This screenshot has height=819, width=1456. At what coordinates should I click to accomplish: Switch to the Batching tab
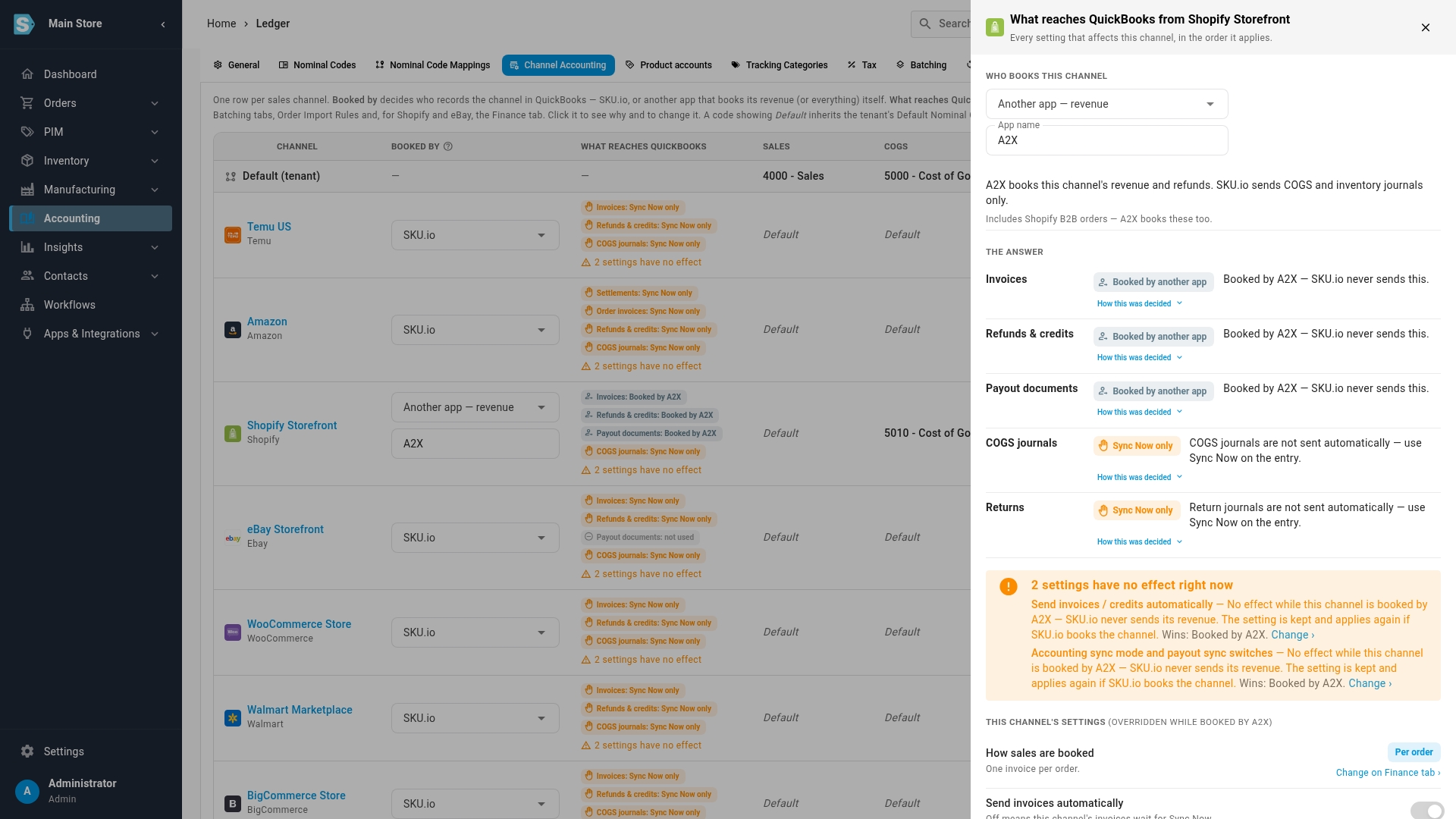coord(921,65)
